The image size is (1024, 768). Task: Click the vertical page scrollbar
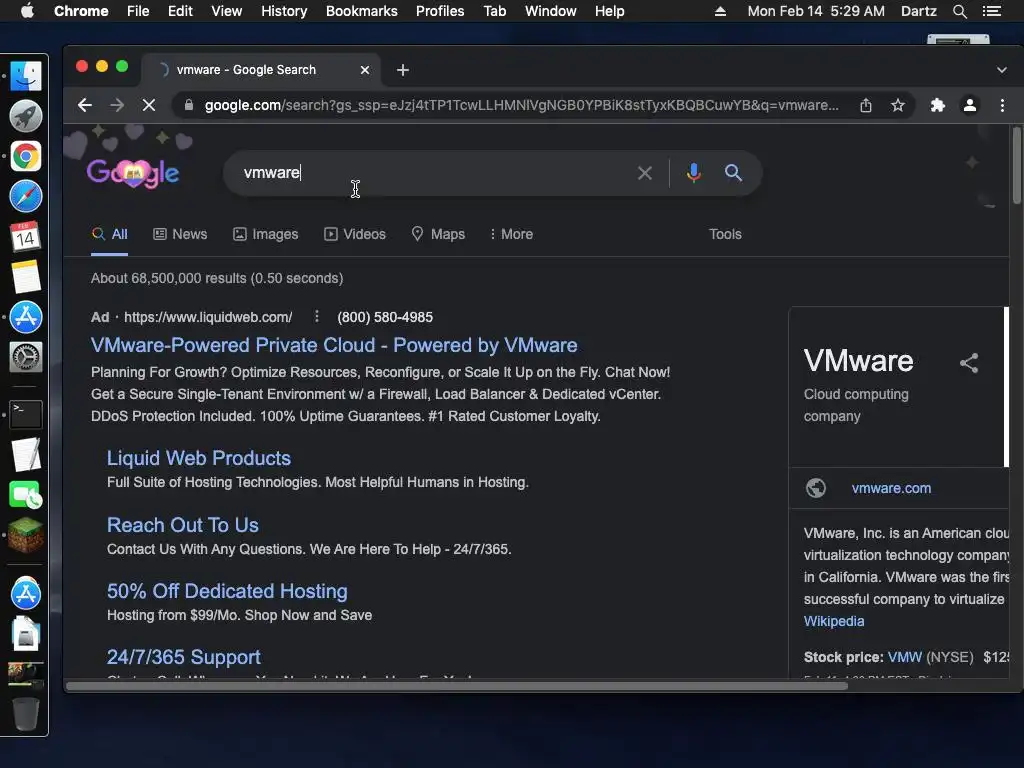click(x=1016, y=165)
